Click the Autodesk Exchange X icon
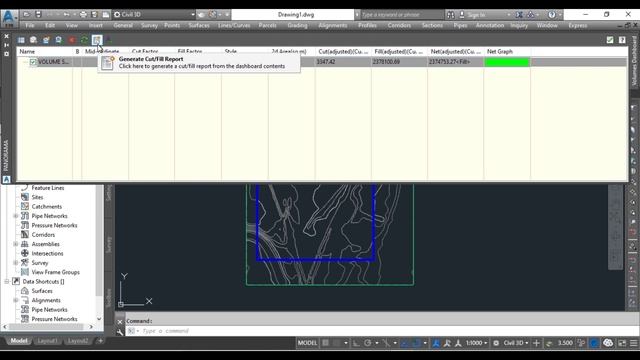 click(x=519, y=15)
